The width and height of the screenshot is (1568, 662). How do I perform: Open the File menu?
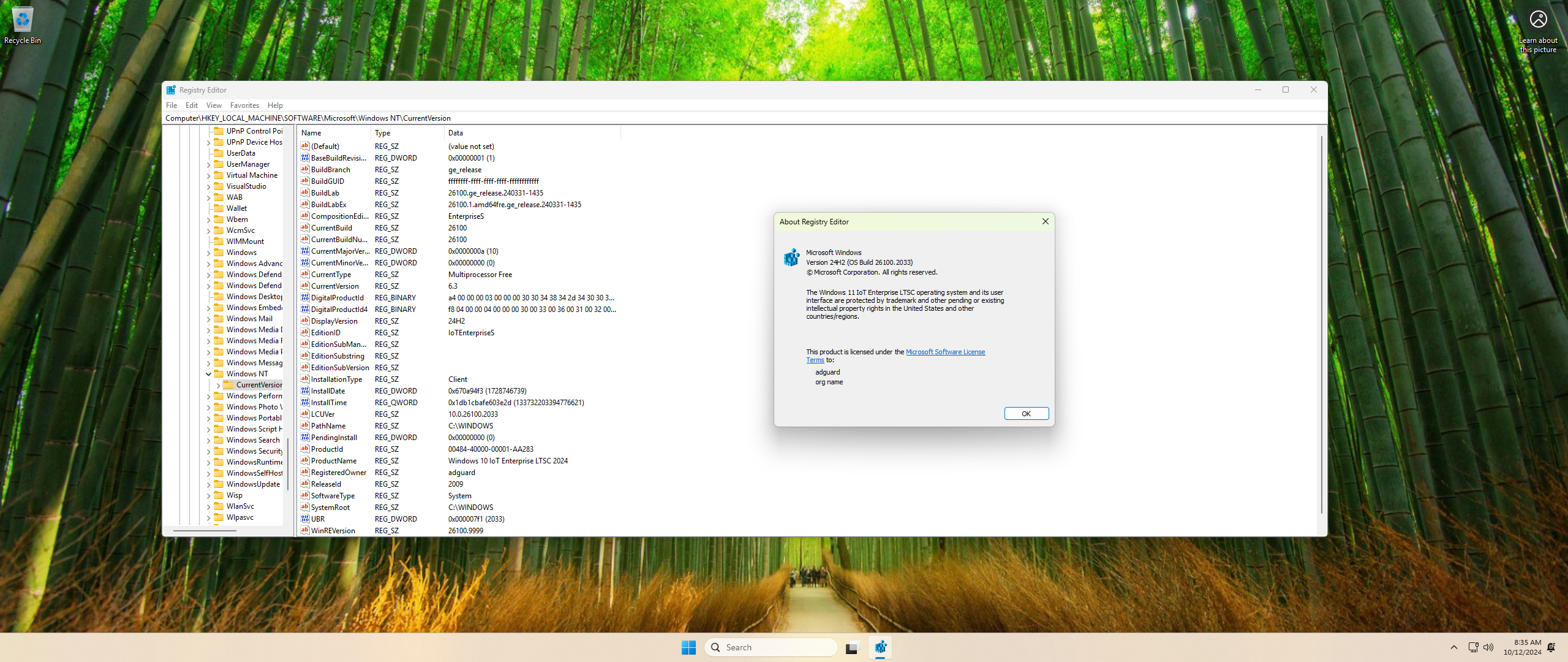coord(171,105)
